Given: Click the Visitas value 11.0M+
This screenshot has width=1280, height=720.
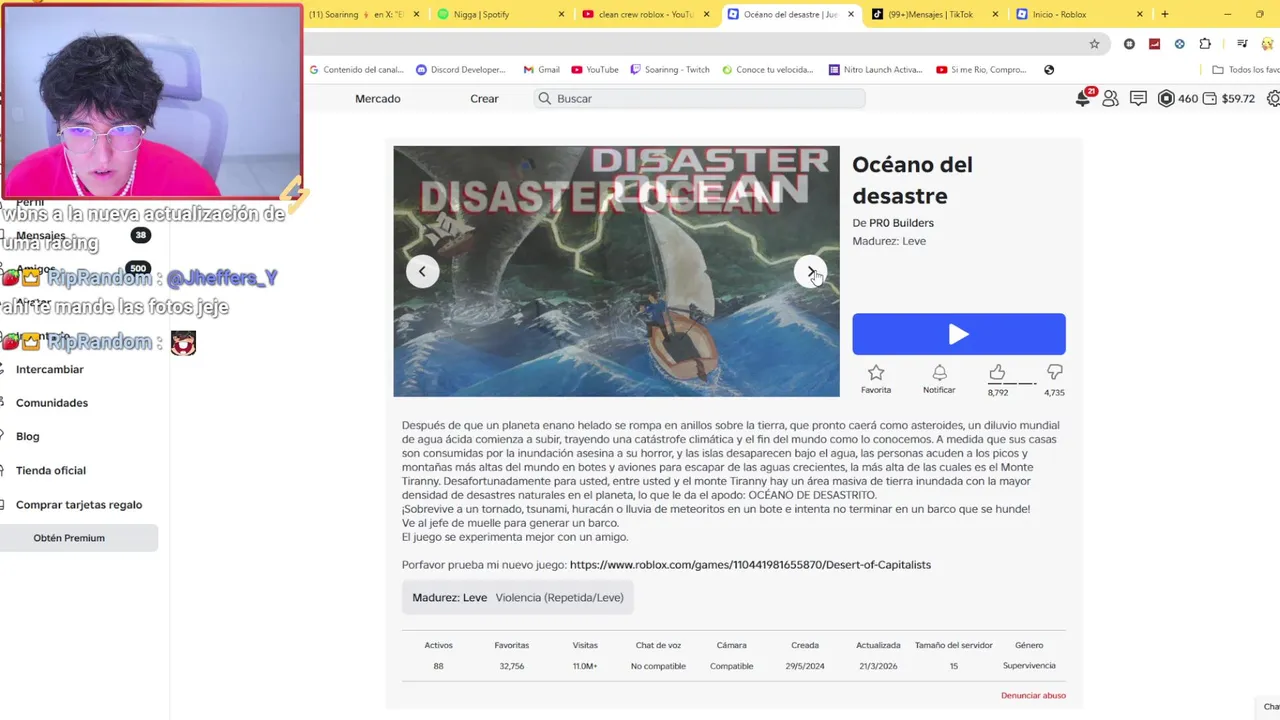Looking at the screenshot, I should [585, 666].
